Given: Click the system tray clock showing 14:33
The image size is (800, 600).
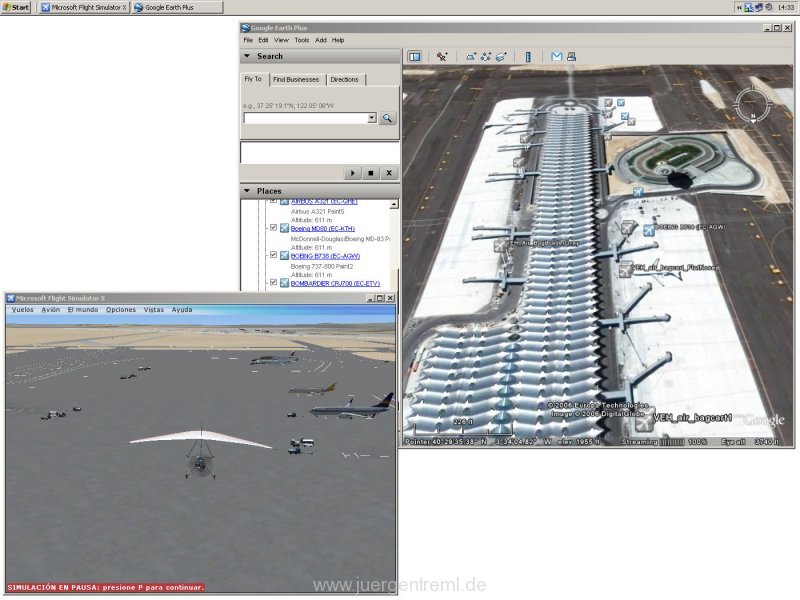Looking at the screenshot, I should 786,7.
